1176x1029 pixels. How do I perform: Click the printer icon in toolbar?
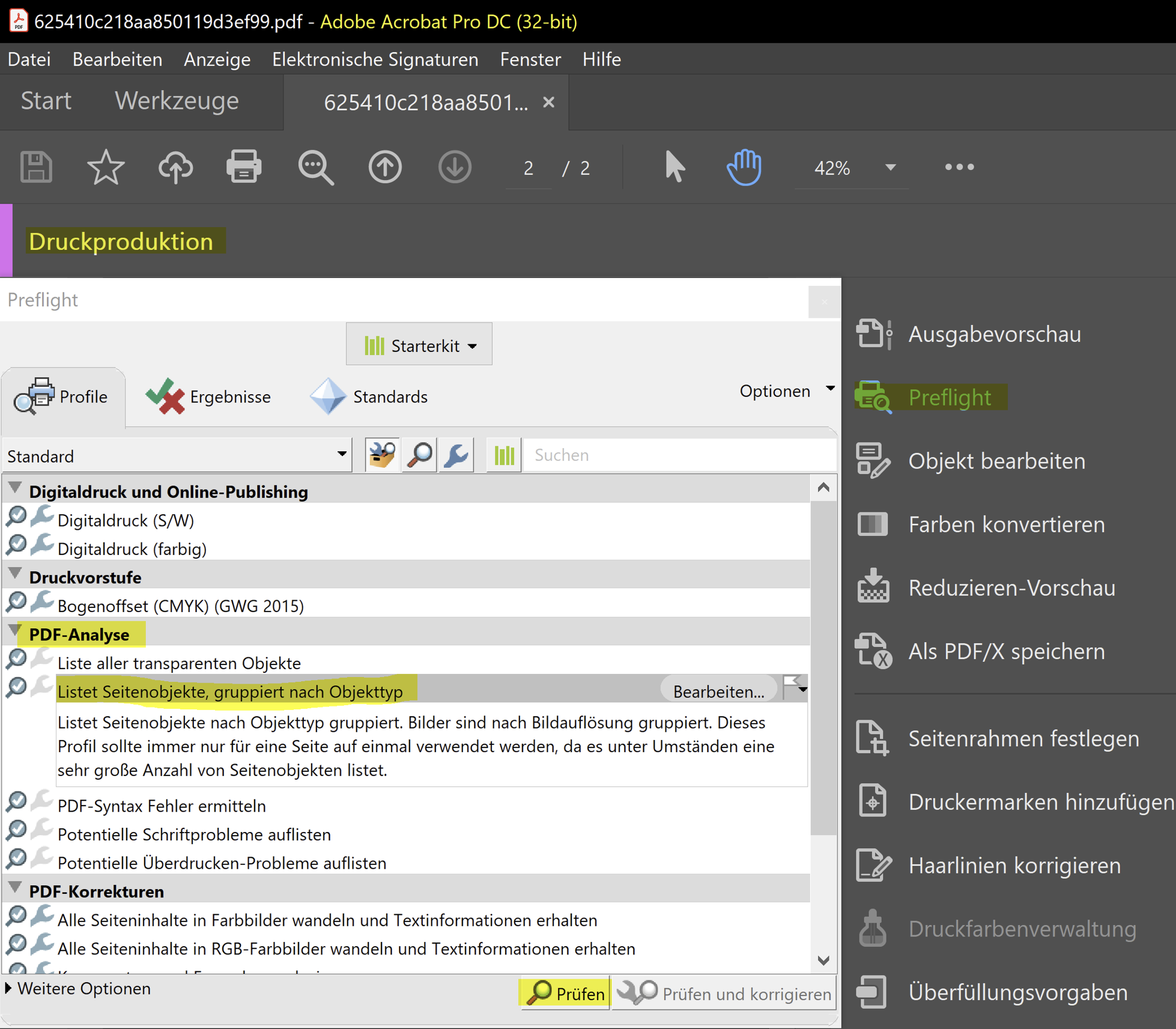point(244,167)
